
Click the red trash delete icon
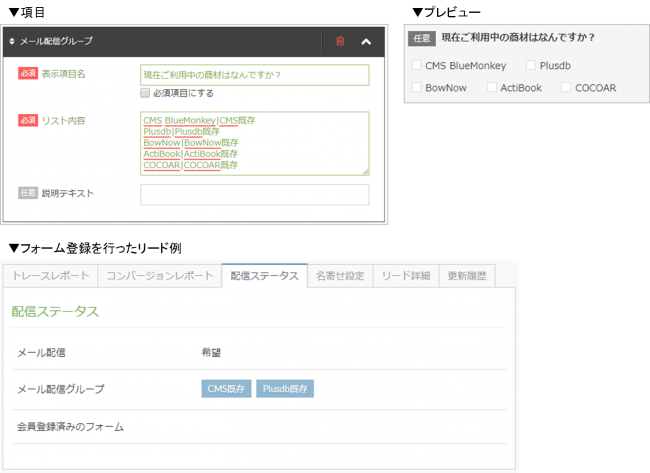point(340,41)
